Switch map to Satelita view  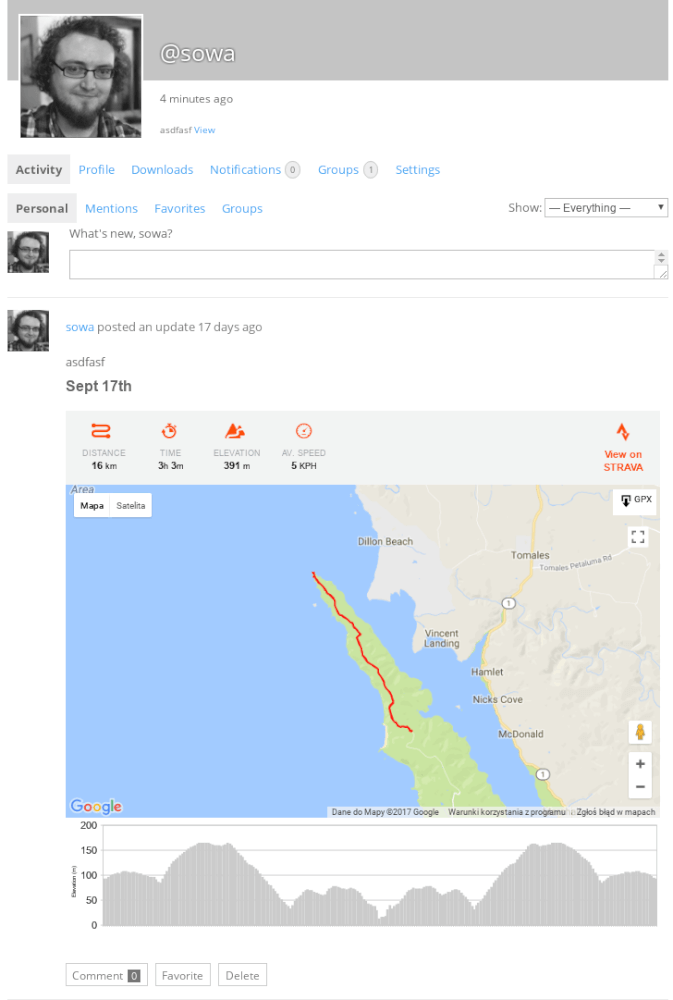click(x=131, y=506)
